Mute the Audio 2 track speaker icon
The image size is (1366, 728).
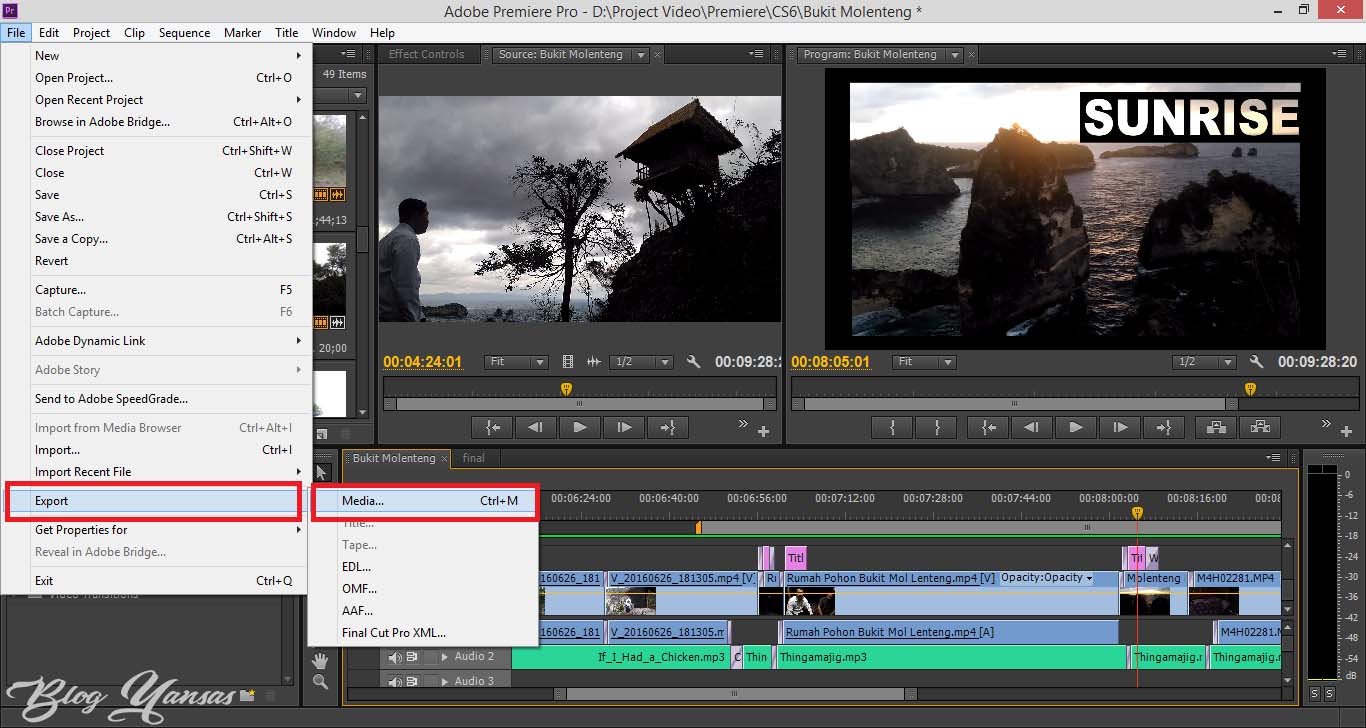[x=395, y=657]
